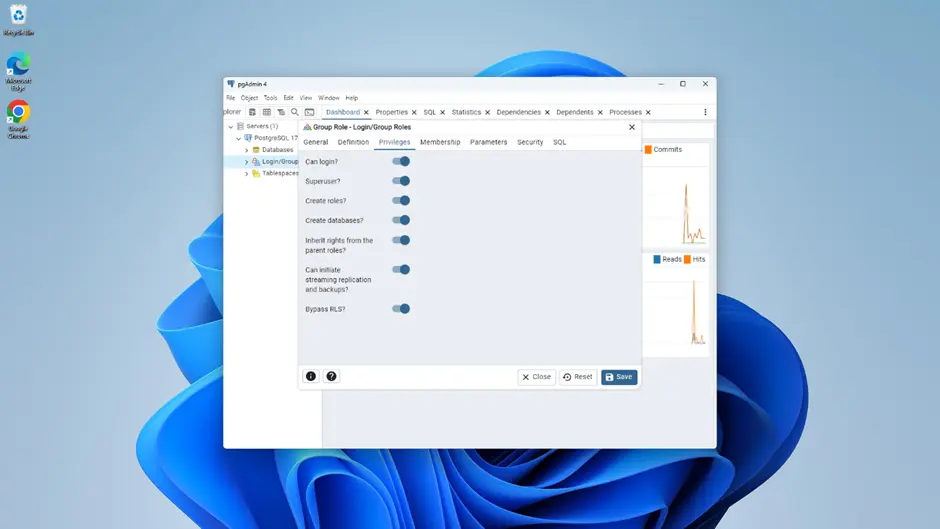This screenshot has width=940, height=529.
Task: Click the Query Tool toolbar icon
Action: click(252, 112)
